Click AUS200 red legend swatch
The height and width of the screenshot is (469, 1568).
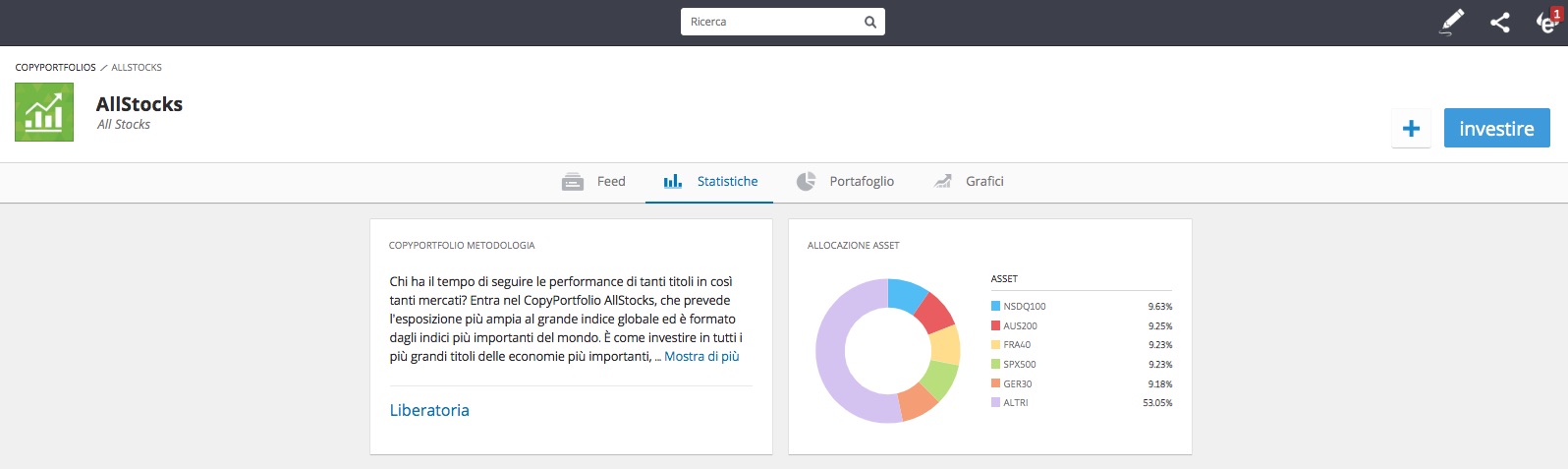tap(995, 325)
